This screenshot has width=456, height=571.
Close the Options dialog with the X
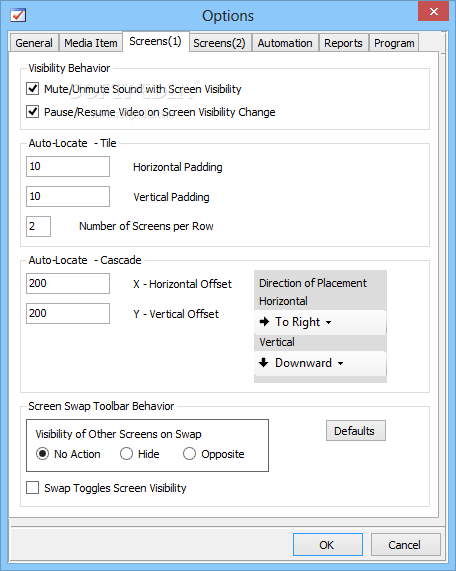click(433, 11)
